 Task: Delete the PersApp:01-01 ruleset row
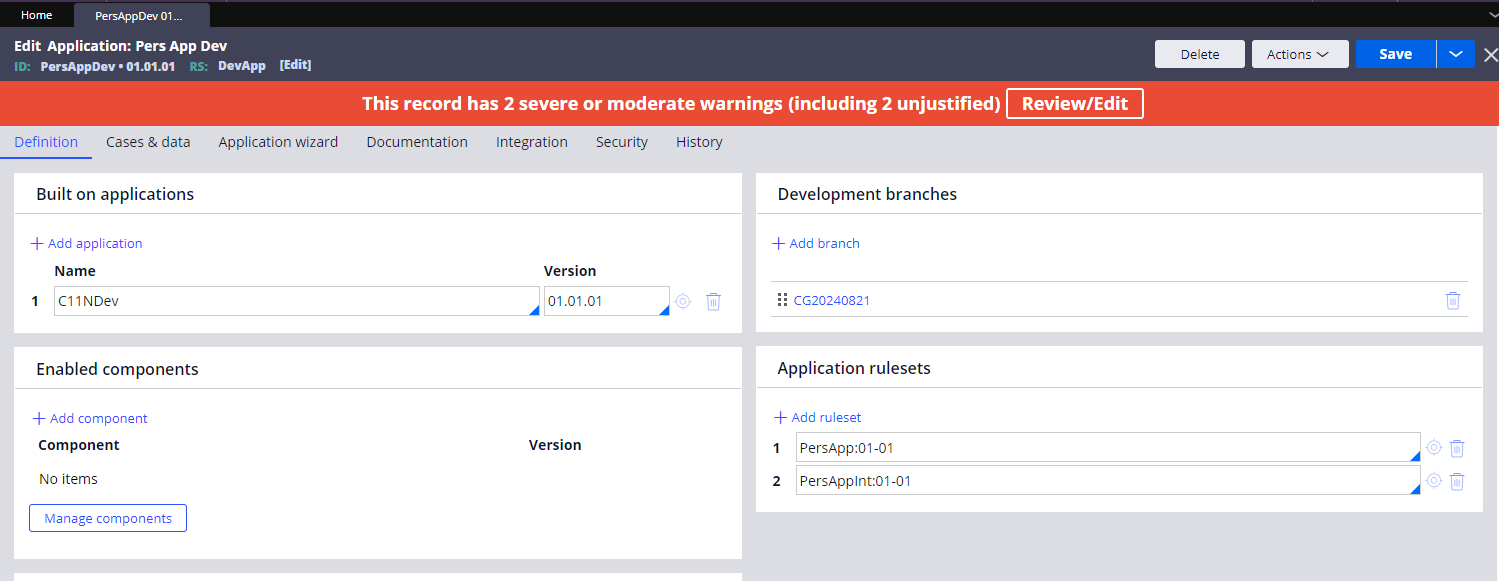[1457, 448]
